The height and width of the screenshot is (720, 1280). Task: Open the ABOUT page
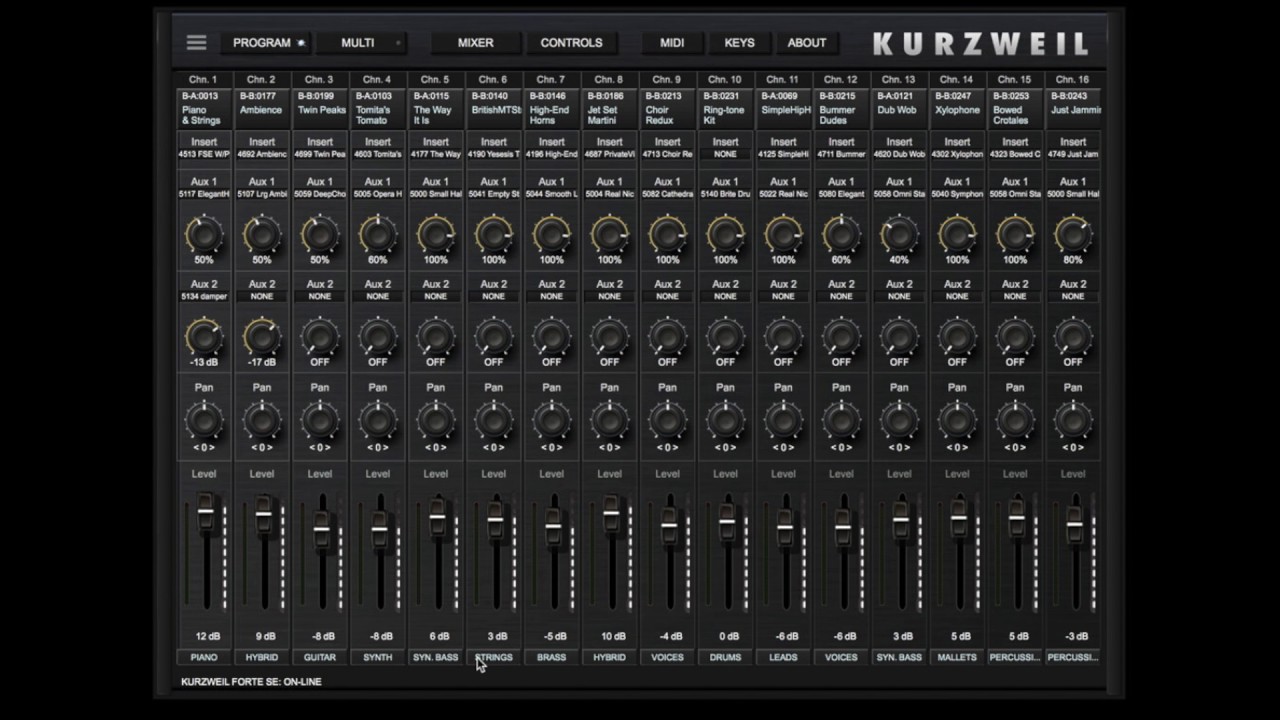click(807, 43)
